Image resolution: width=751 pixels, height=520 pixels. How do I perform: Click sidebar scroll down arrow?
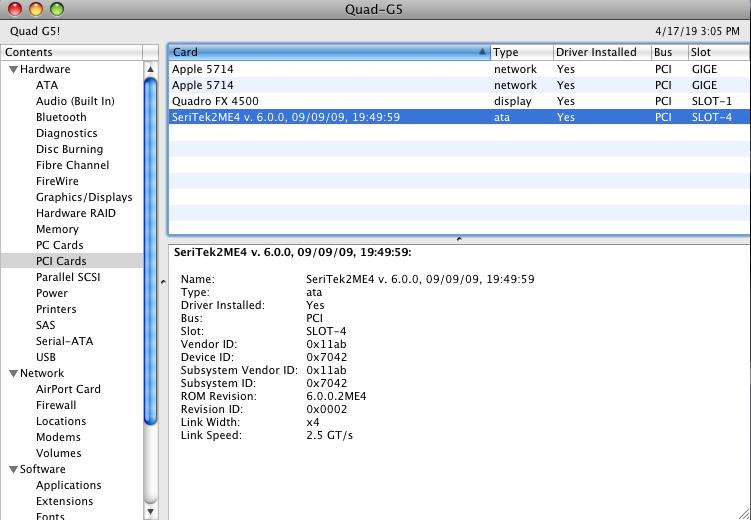pos(150,511)
